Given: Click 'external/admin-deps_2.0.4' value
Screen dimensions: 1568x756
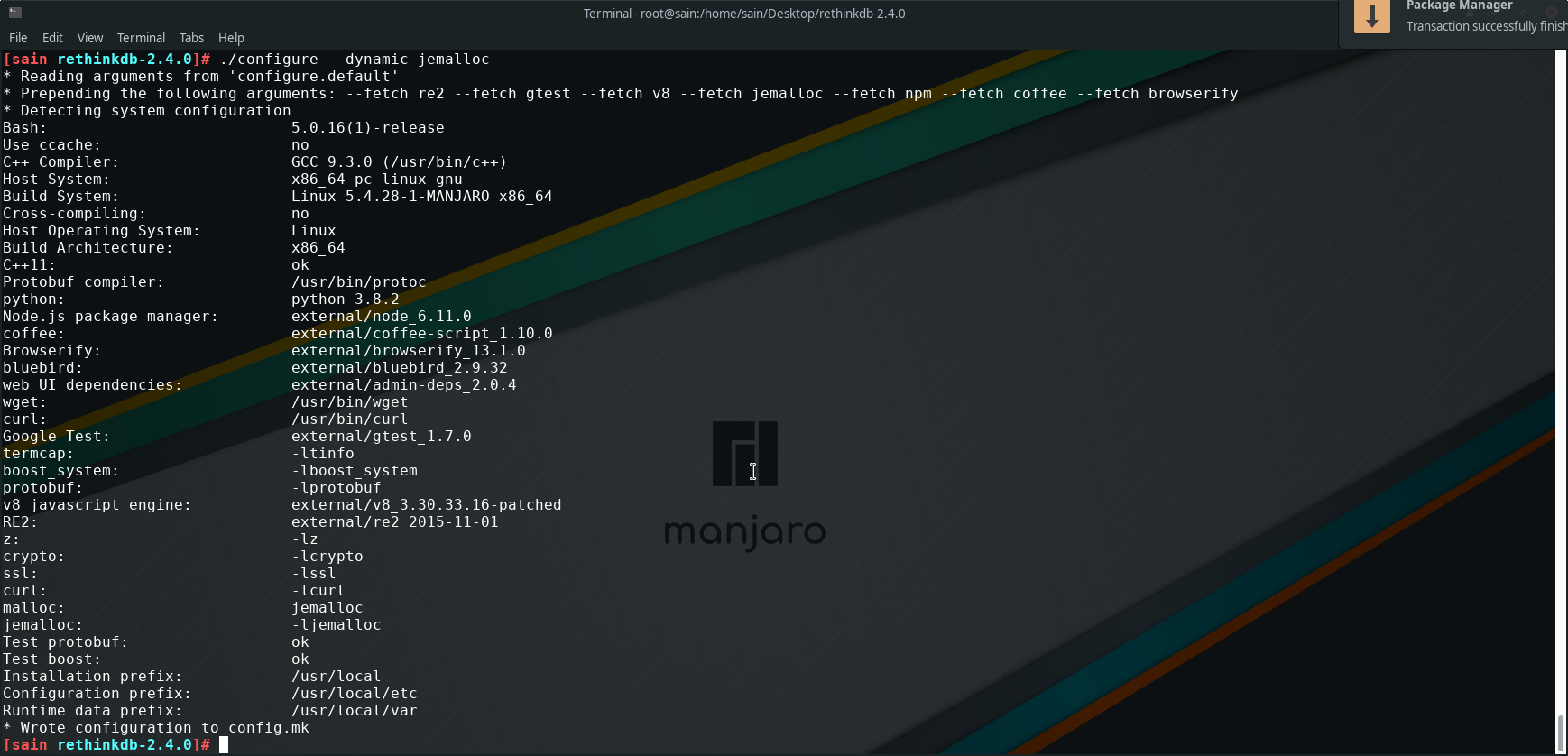Looking at the screenshot, I should pyautogui.click(x=403, y=385).
